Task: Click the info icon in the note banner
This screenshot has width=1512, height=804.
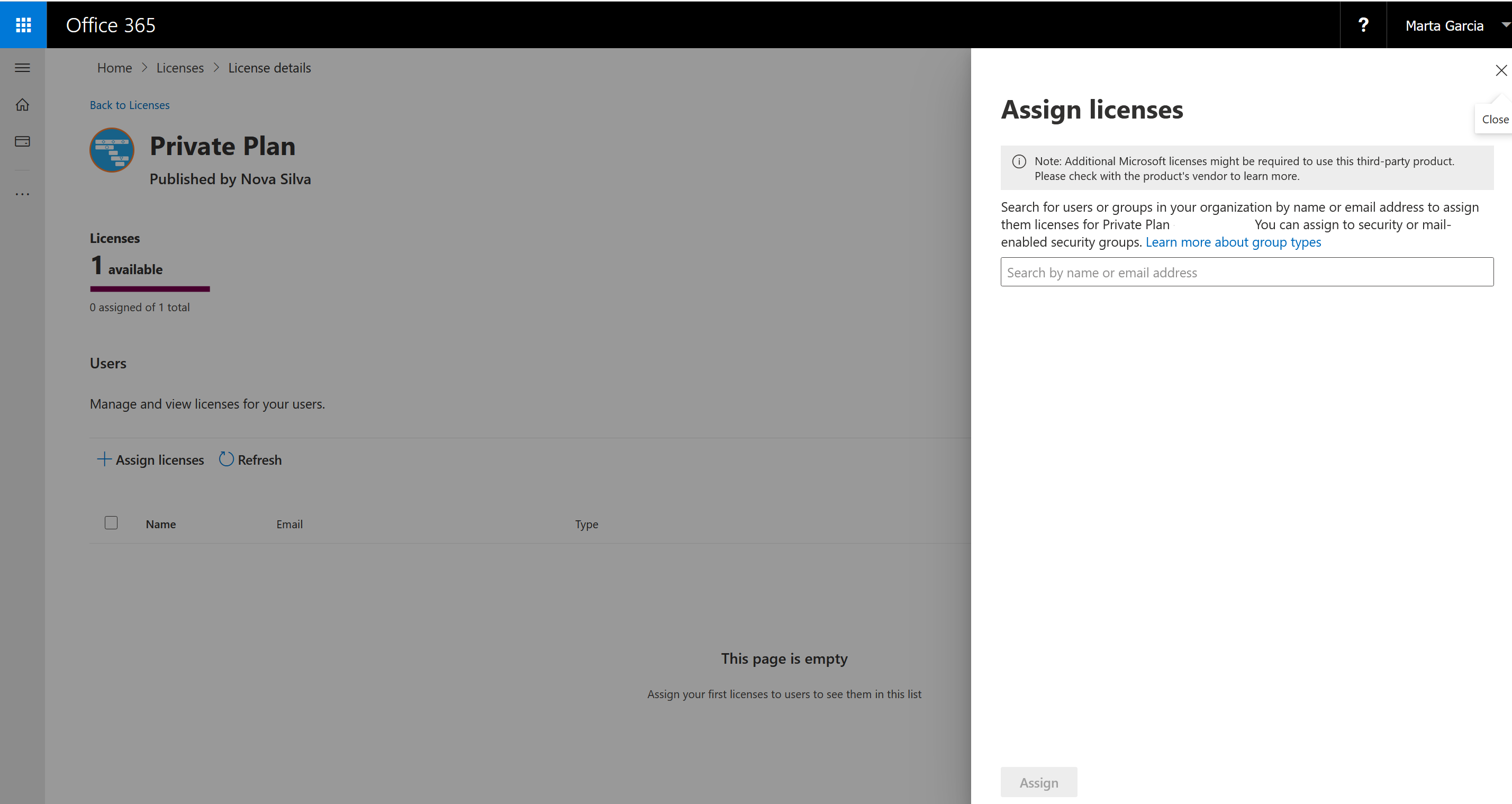Action: (x=1019, y=161)
